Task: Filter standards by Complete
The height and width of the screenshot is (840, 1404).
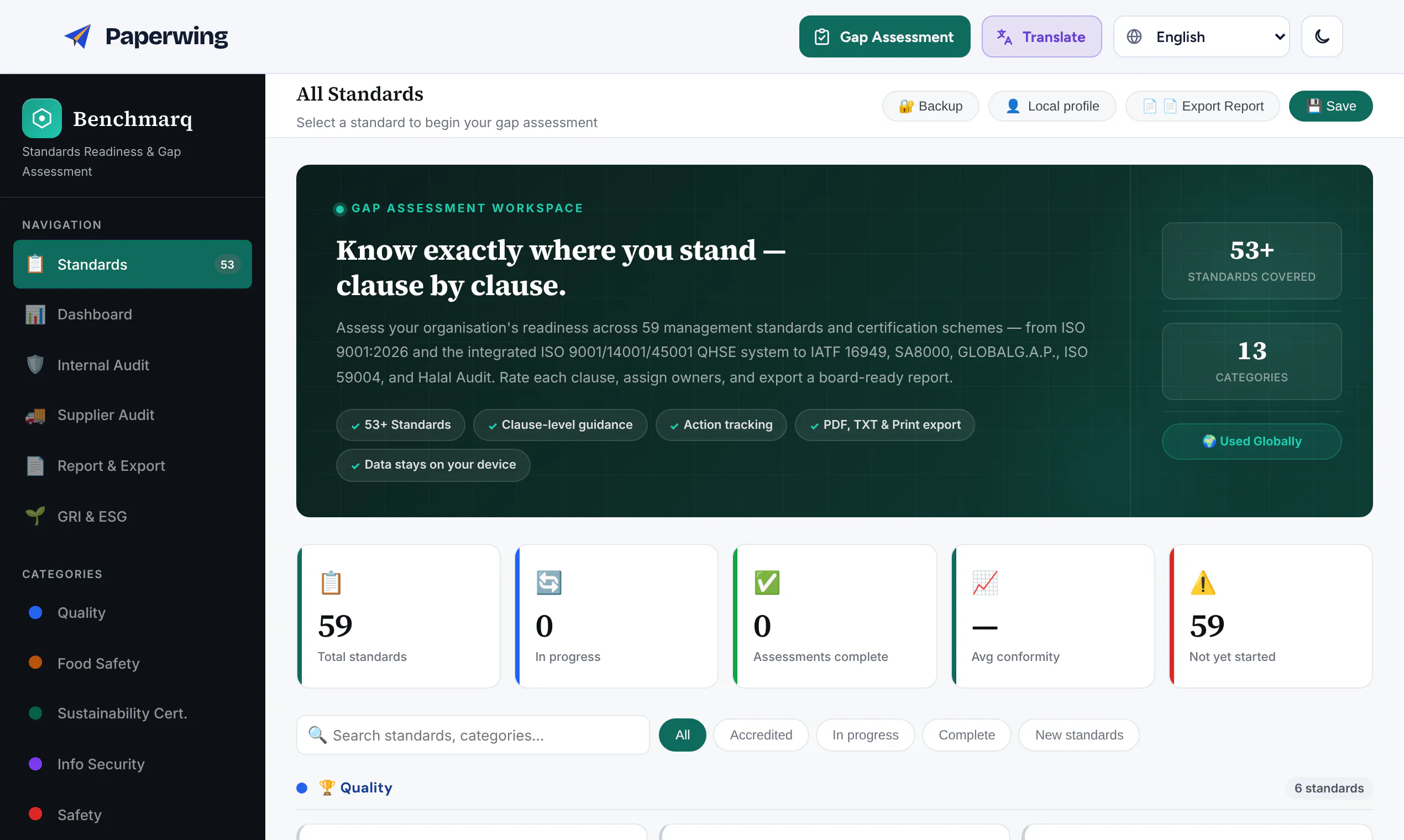Action: coord(966,734)
